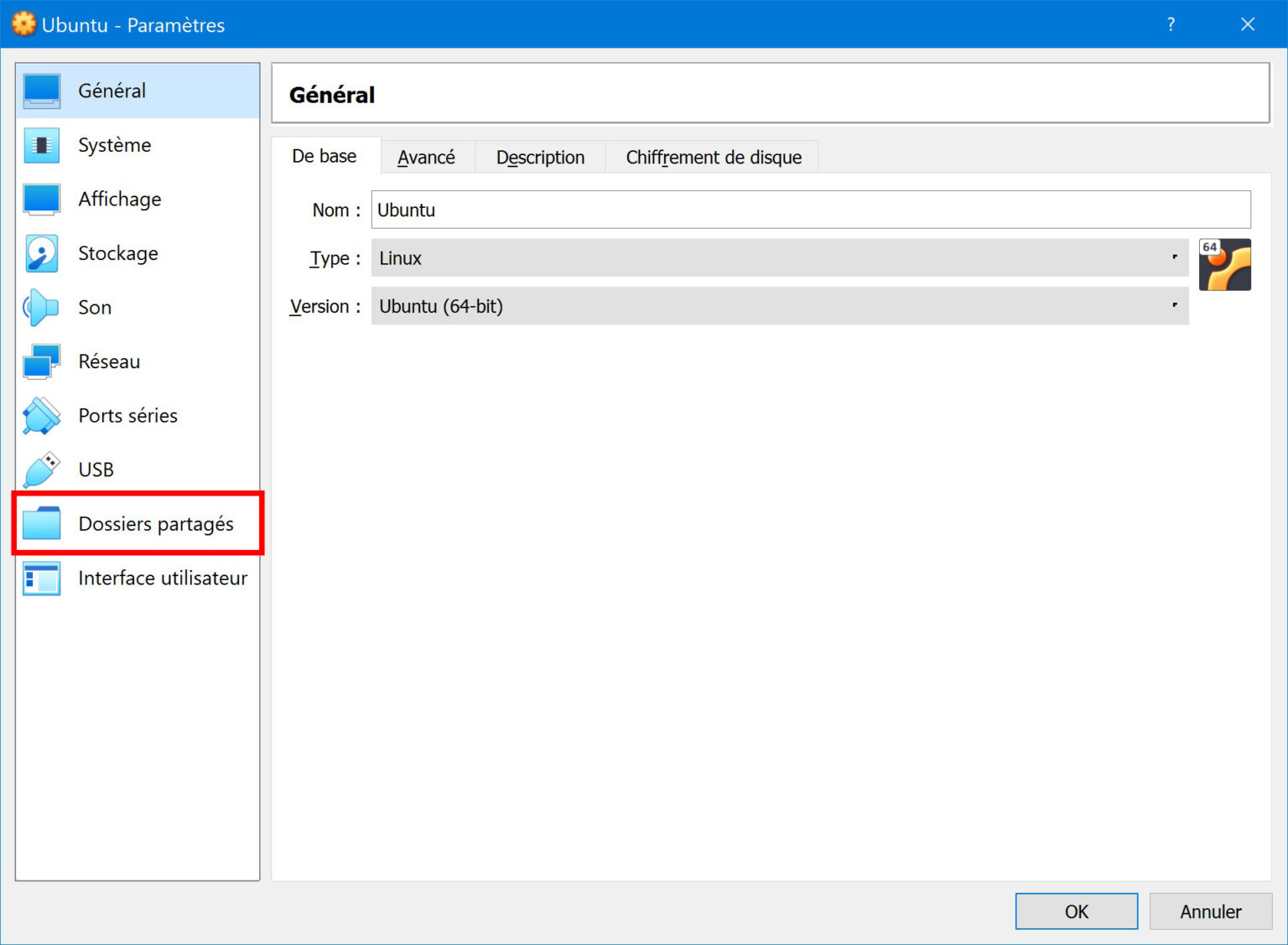The width and height of the screenshot is (1288, 945).
Task: Select the Son speaker icon
Action: click(40, 307)
